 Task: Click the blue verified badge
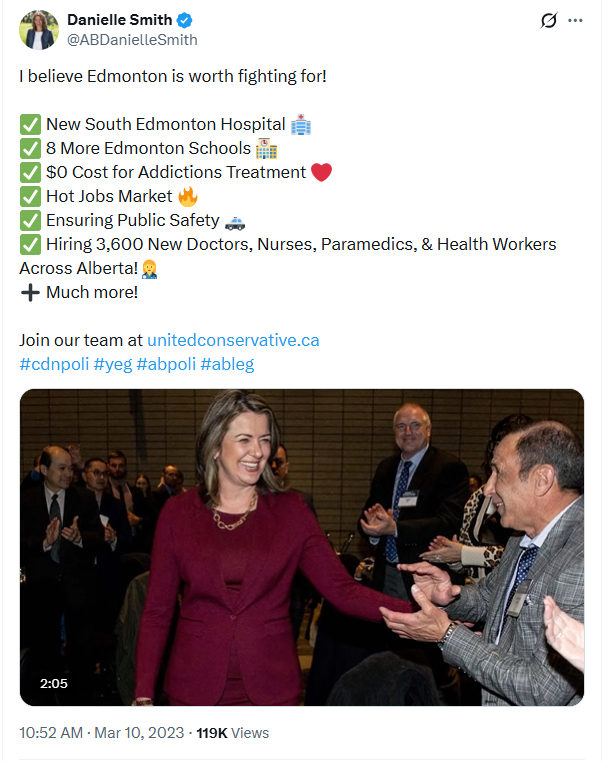coord(184,20)
